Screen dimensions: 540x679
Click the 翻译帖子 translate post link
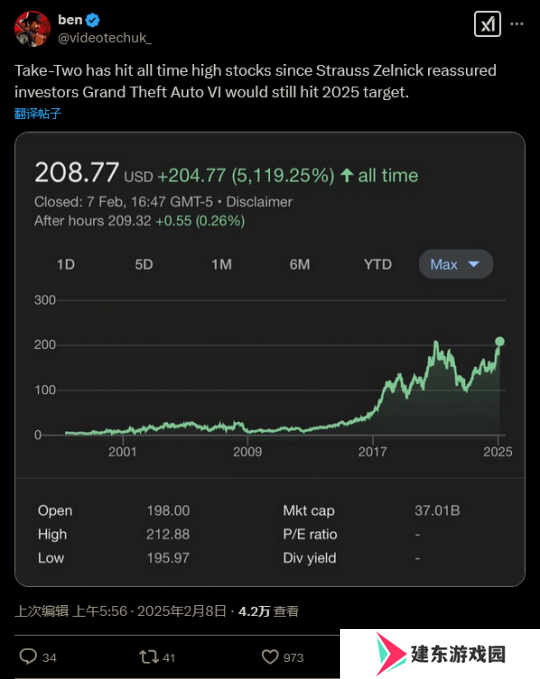(38, 113)
